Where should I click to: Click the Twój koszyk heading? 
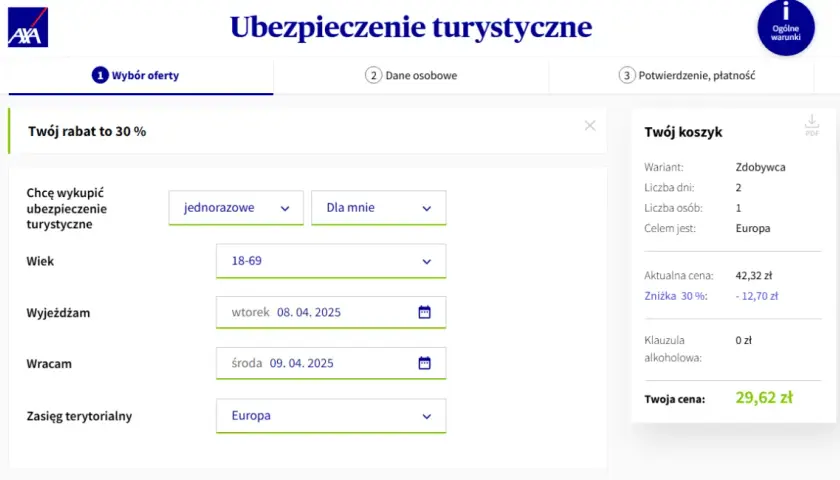click(683, 132)
